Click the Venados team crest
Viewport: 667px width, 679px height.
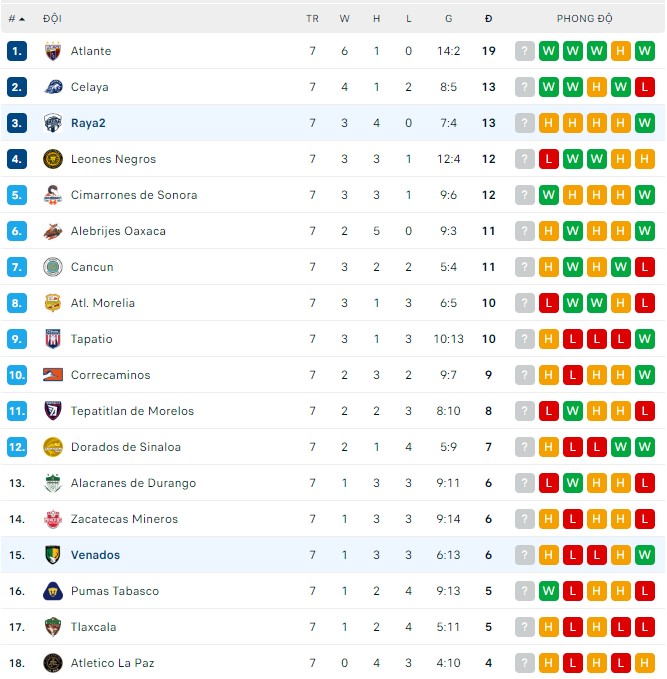tap(53, 555)
